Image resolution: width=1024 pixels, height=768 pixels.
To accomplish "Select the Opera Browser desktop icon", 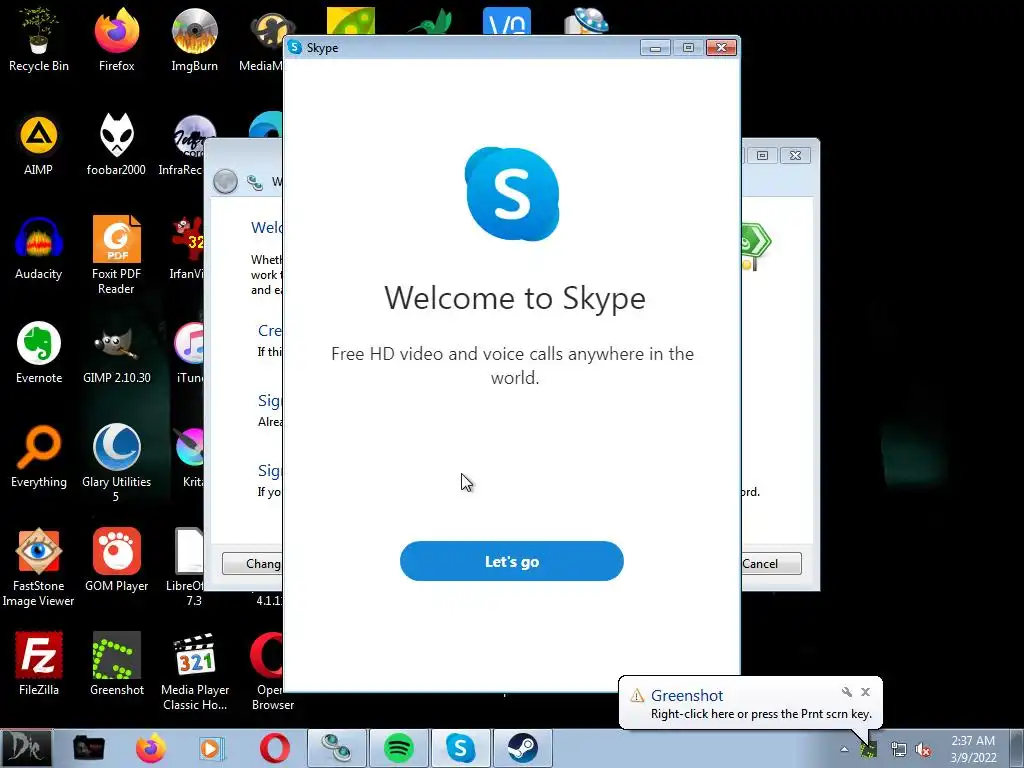I will pos(268,671).
